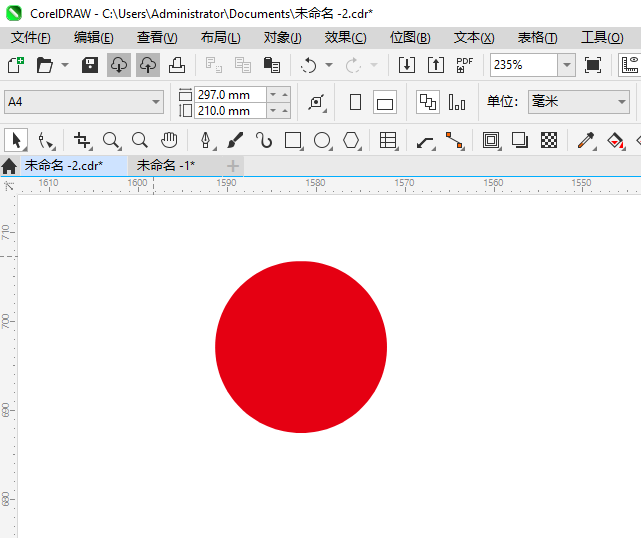Select the Eyedropper tool

pos(586,140)
